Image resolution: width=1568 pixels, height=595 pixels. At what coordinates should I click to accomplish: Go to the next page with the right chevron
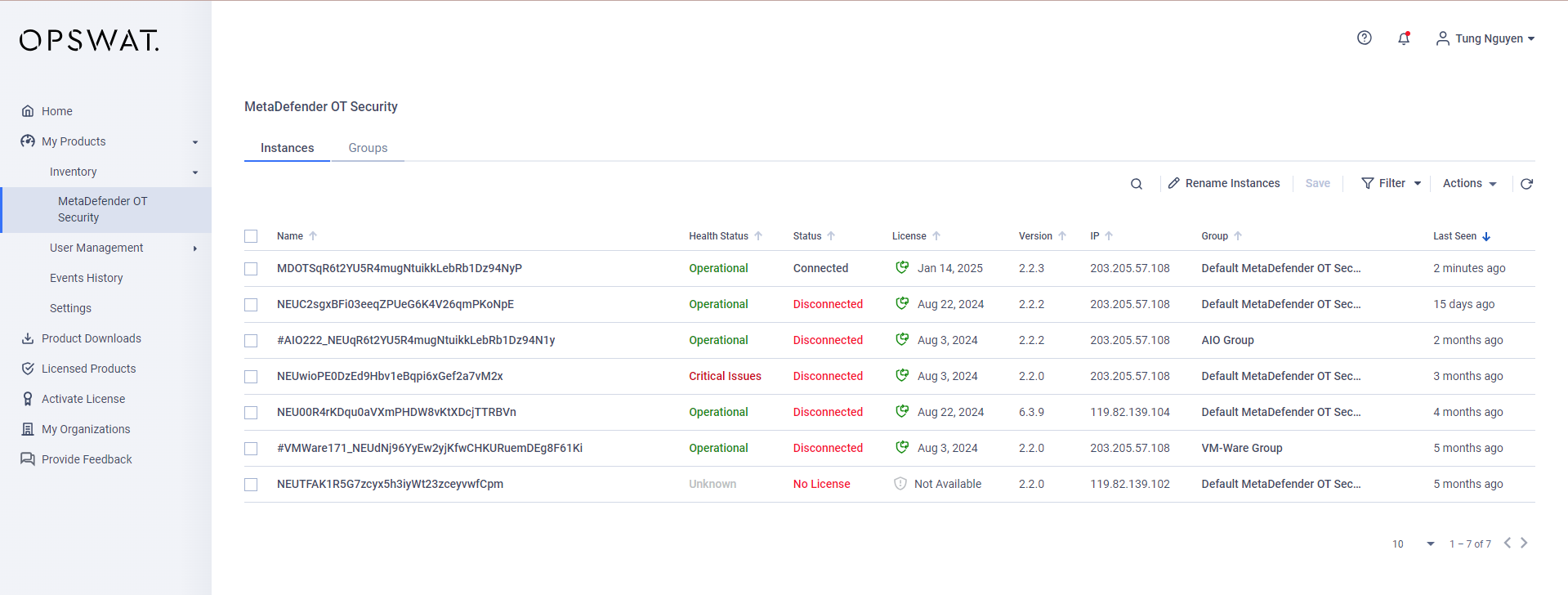click(1524, 543)
